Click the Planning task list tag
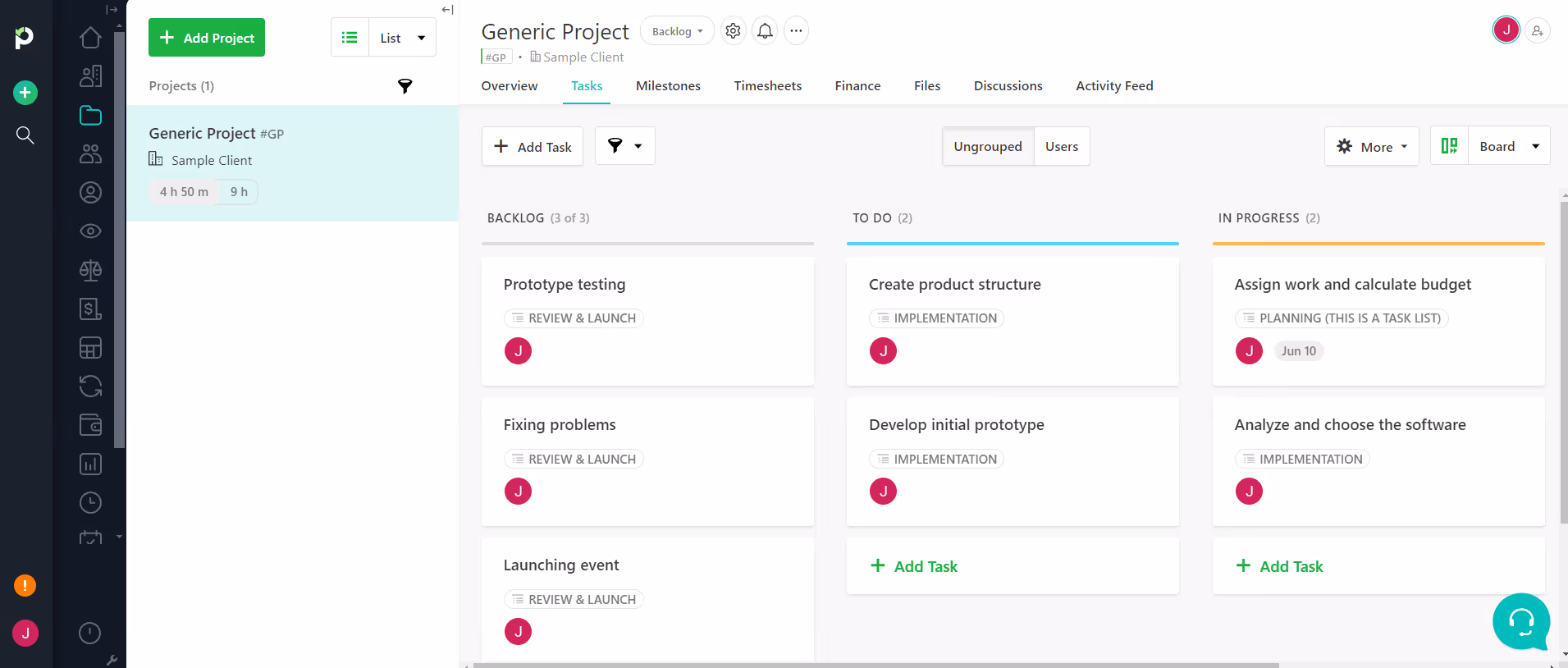 (x=1342, y=318)
